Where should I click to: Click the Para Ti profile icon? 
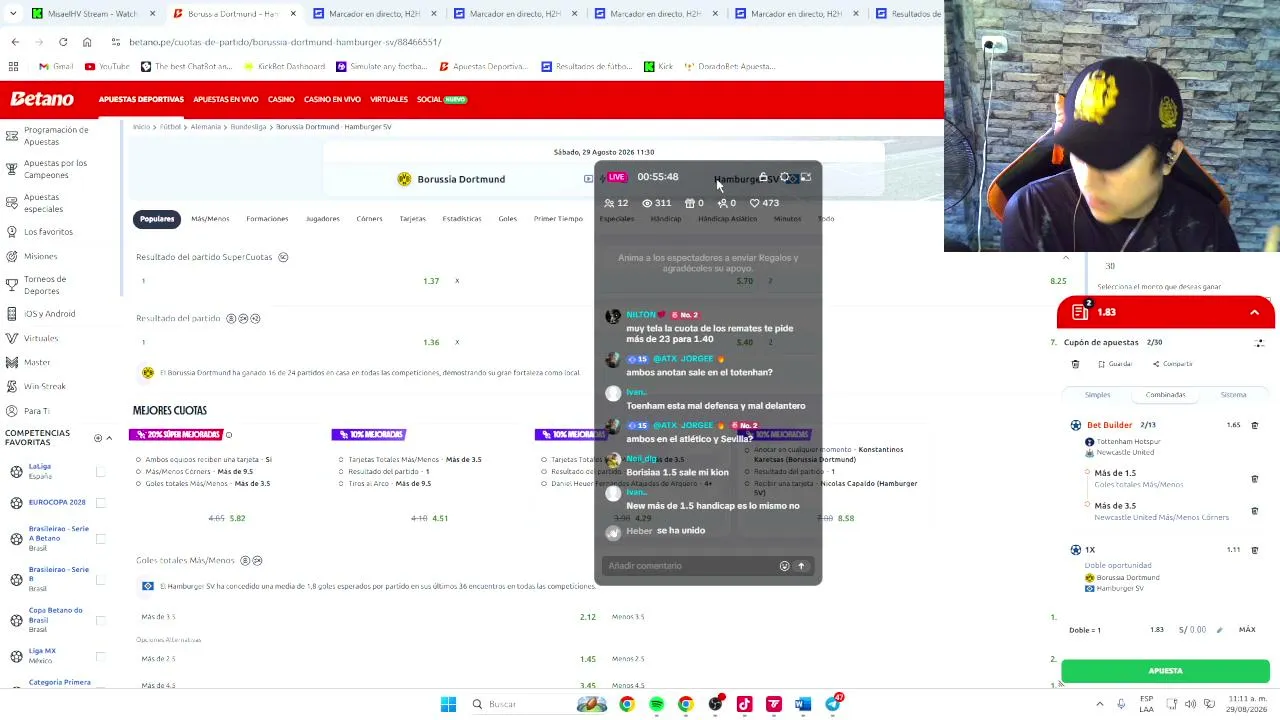tap(12, 410)
